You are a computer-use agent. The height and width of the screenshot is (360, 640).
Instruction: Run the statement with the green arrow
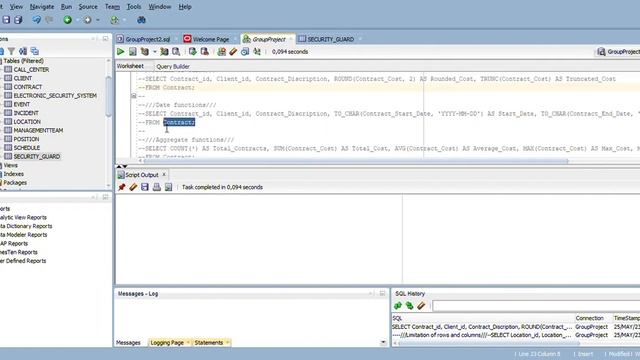[120, 51]
